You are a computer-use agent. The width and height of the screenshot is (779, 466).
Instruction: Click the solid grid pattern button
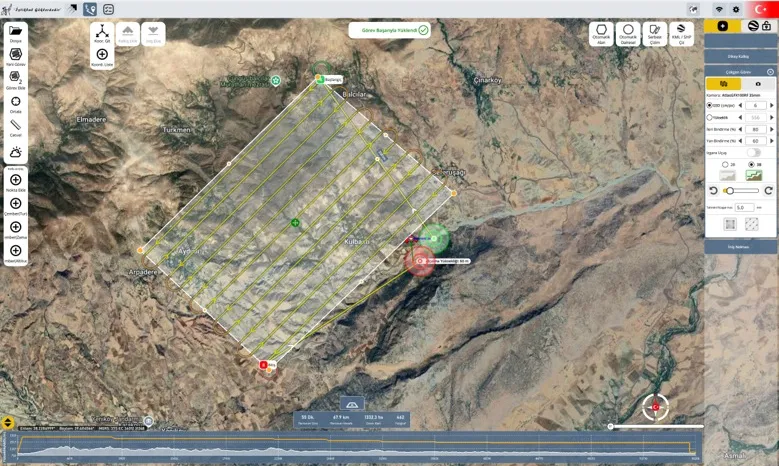click(x=730, y=225)
